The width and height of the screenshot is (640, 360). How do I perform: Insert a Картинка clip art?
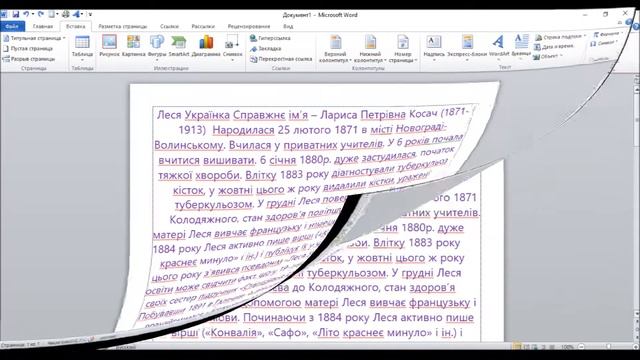(133, 46)
